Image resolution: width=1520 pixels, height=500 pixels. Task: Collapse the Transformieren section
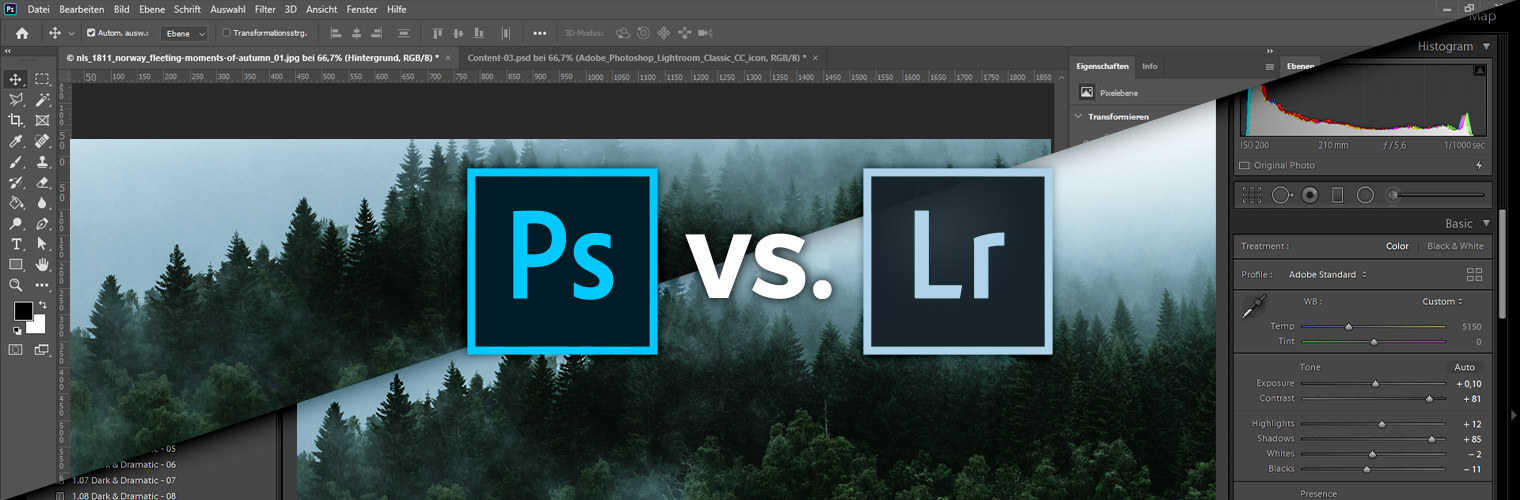coord(1078,117)
